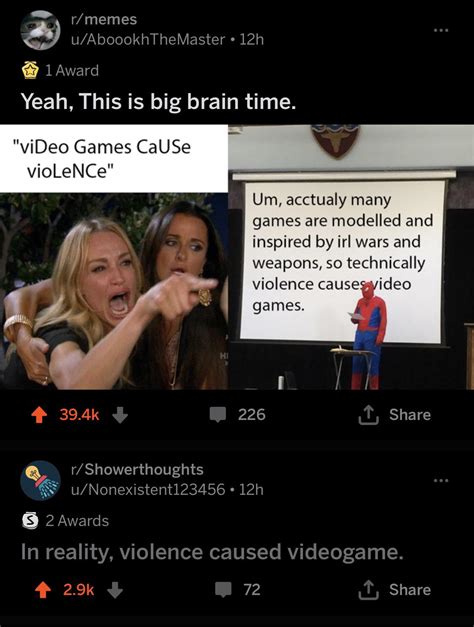Tap the lightbulb shower avatar icon
This screenshot has width=474, height=627.
click(x=40, y=480)
